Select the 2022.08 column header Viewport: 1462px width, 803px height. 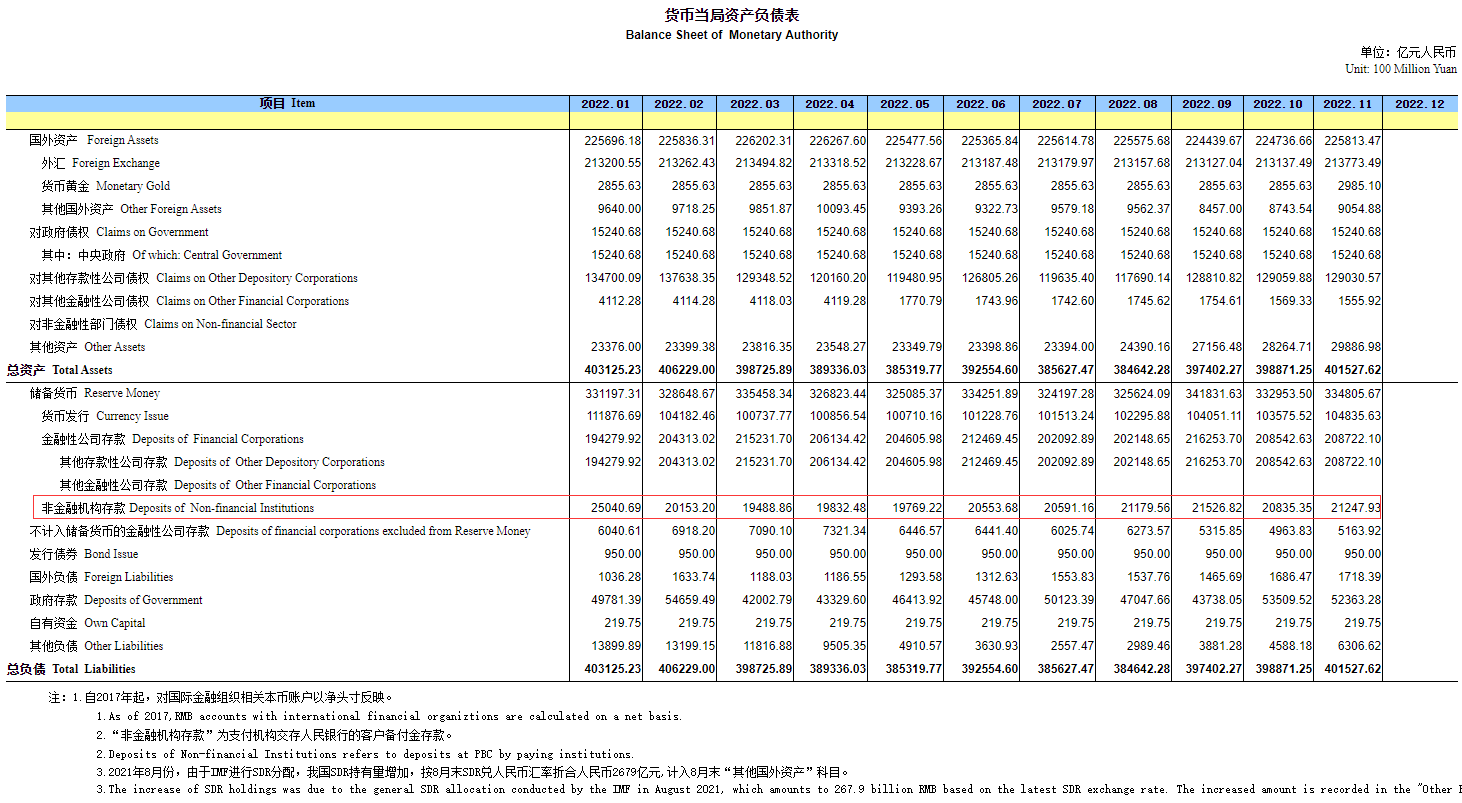point(1133,104)
